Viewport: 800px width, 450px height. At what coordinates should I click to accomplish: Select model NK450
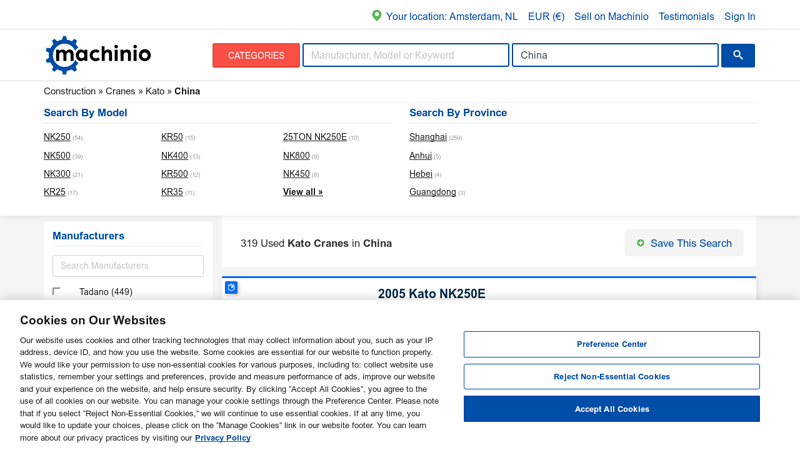point(296,174)
